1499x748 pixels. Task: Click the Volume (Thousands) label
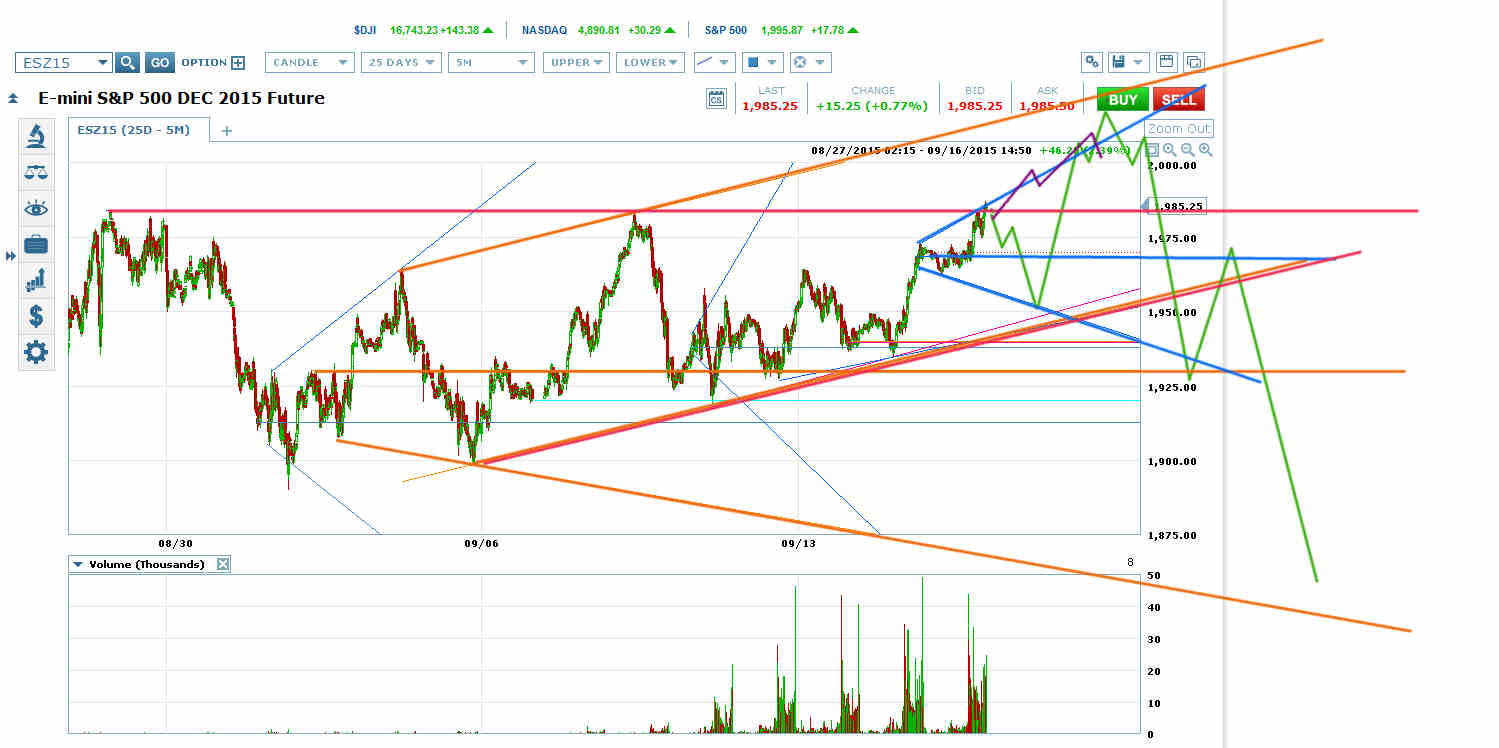146,564
